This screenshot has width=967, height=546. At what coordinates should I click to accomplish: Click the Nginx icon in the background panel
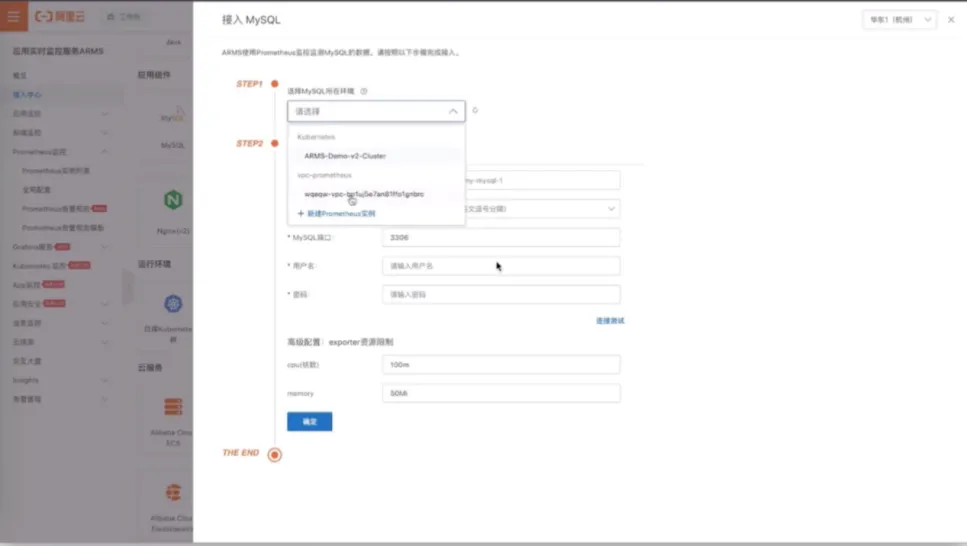click(x=173, y=200)
